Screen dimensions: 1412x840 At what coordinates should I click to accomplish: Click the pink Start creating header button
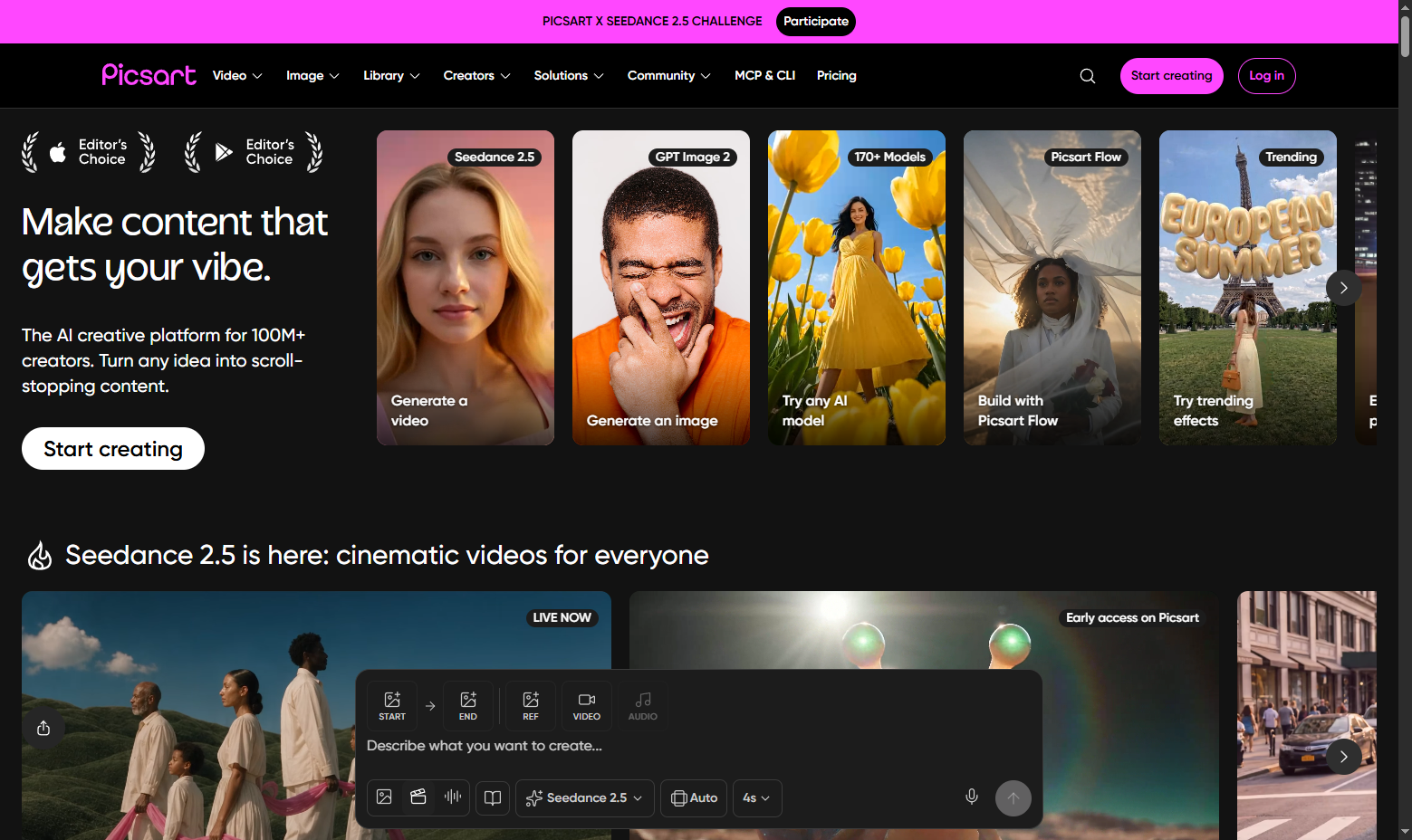pyautogui.click(x=1172, y=76)
